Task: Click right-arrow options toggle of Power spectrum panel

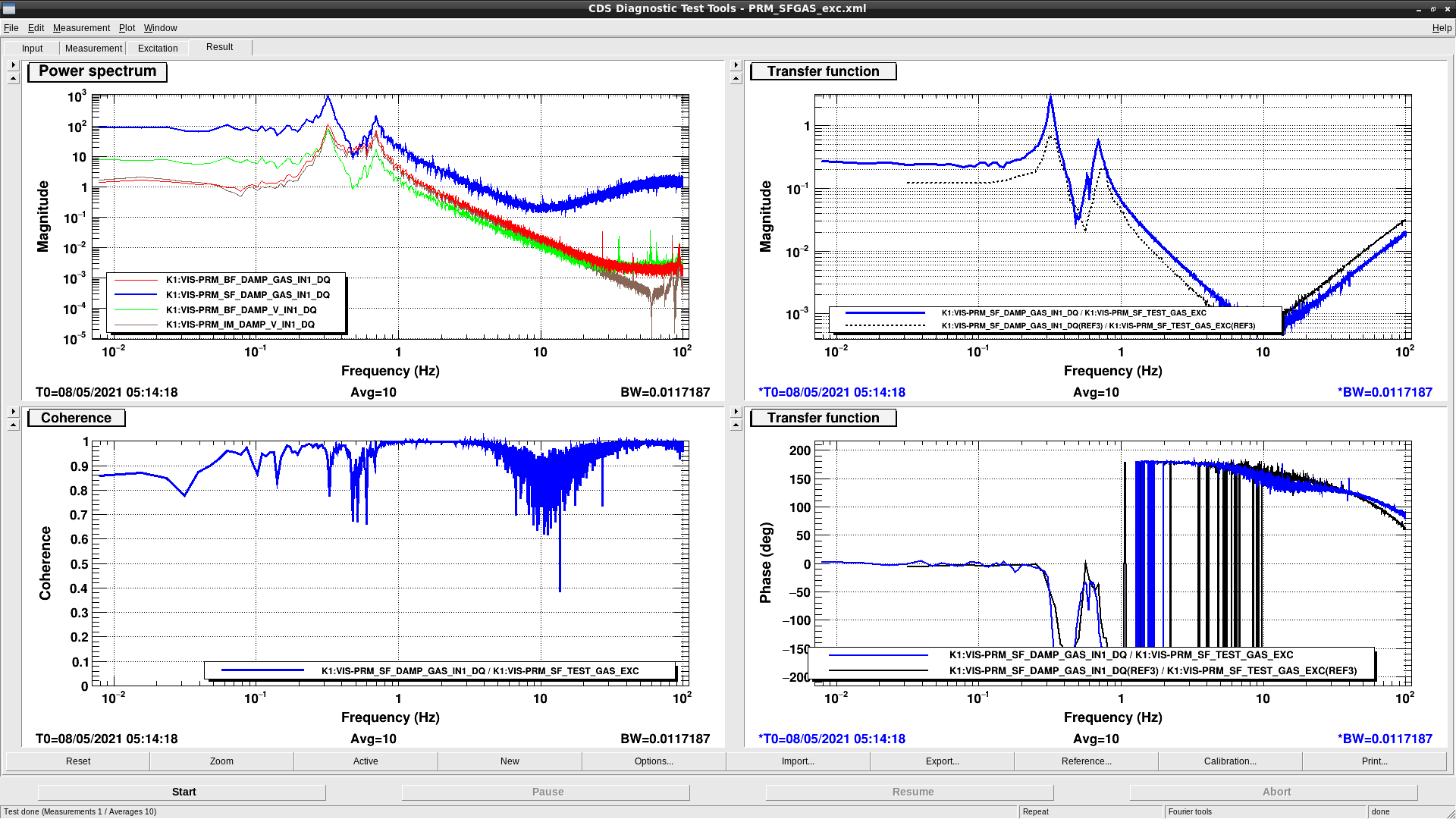Action: pos(13,65)
